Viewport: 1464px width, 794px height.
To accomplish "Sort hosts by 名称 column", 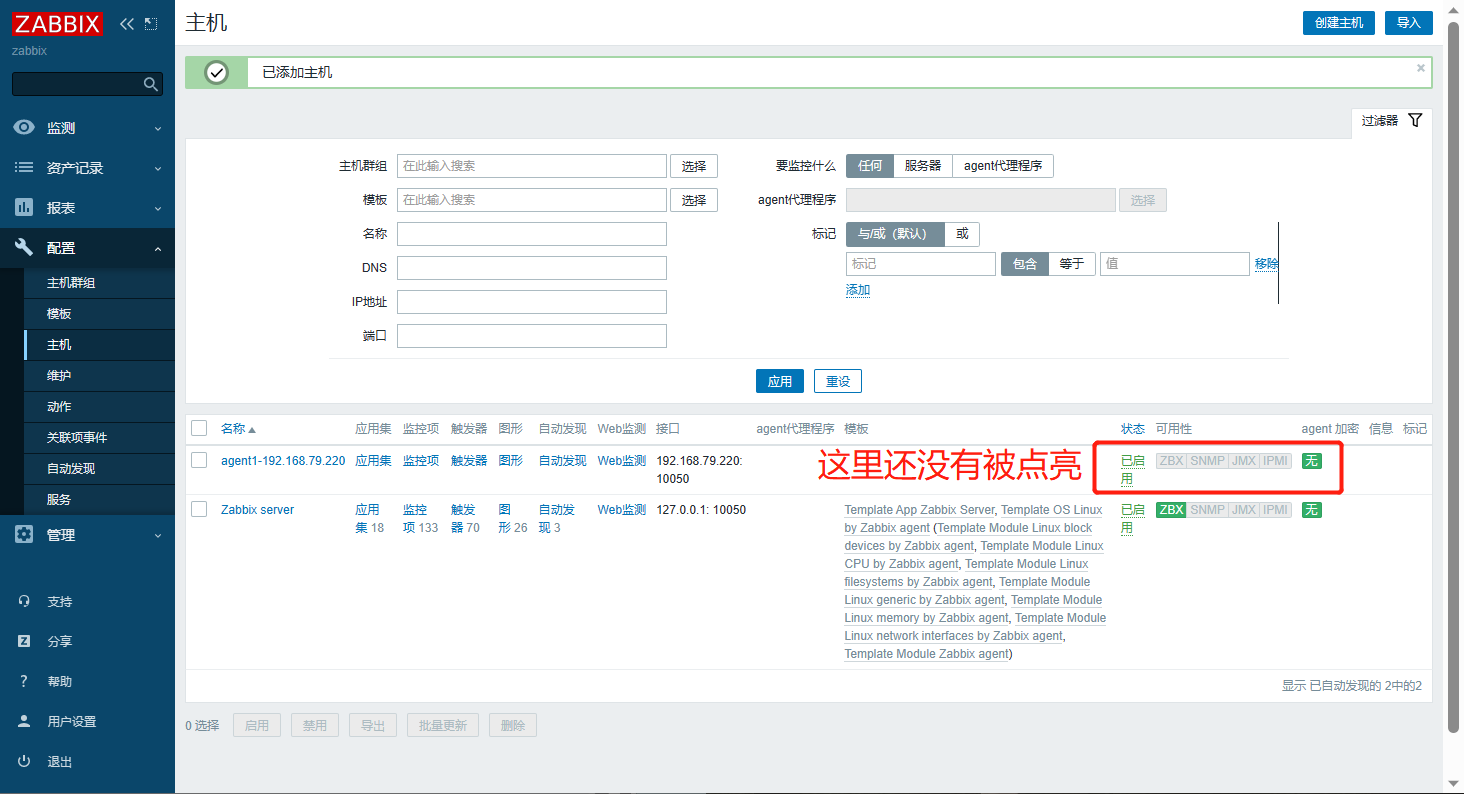I will pos(238,428).
